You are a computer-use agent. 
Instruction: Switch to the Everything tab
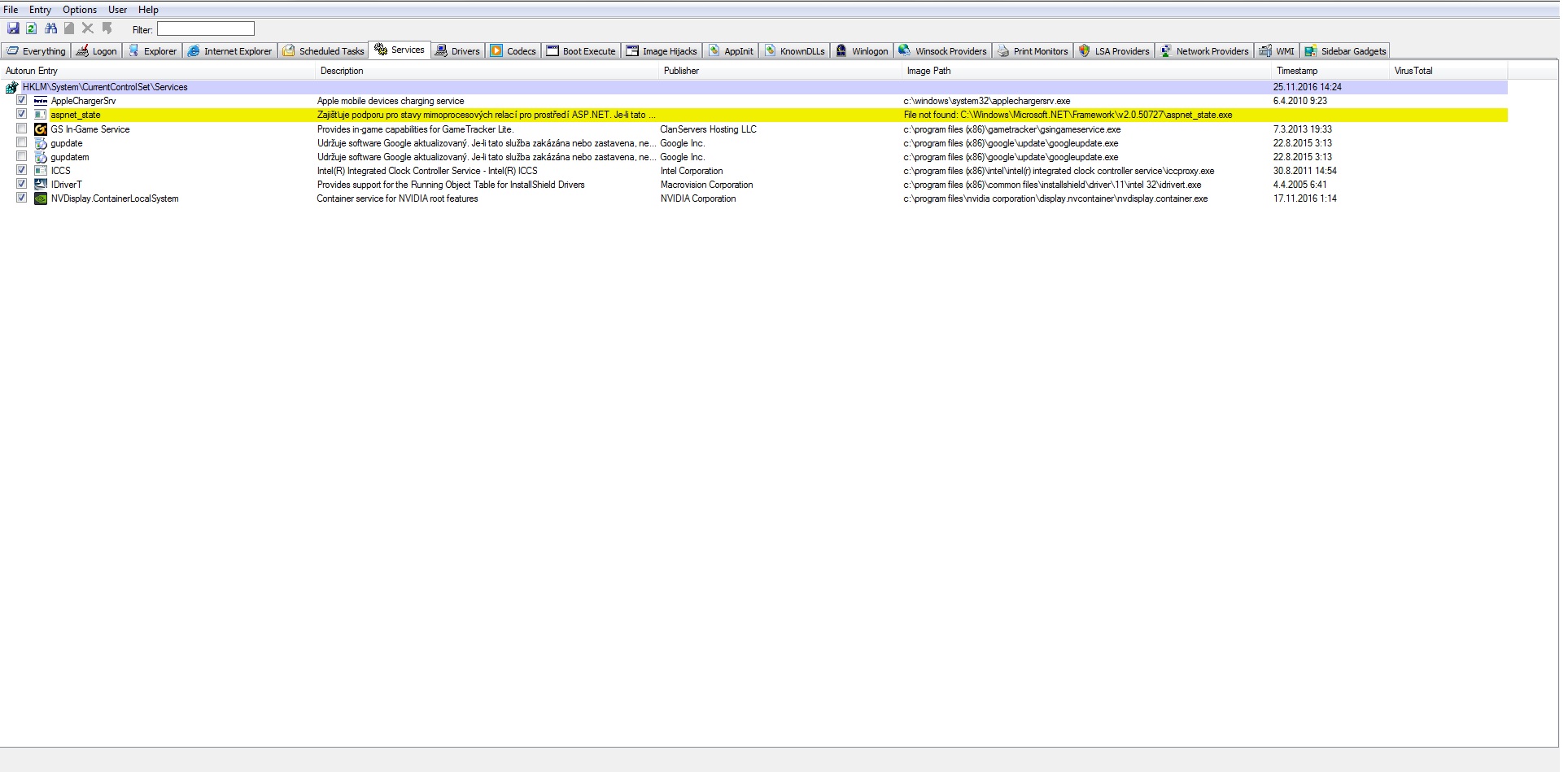pyautogui.click(x=36, y=51)
